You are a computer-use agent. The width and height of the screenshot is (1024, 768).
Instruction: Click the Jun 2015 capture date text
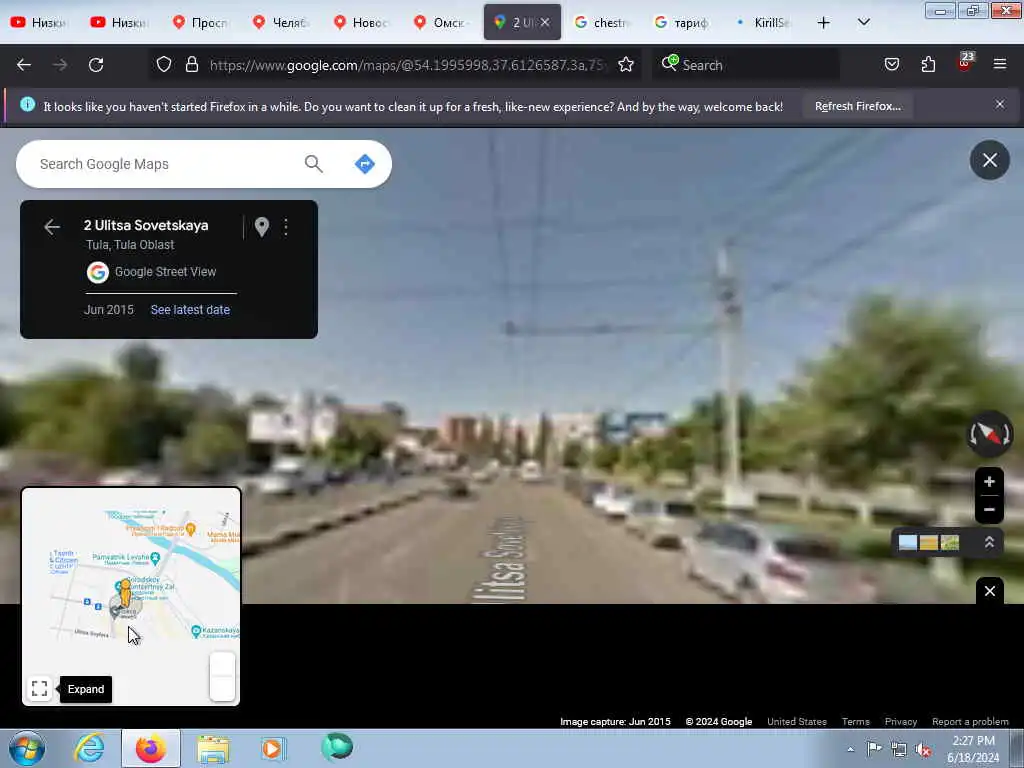(108, 310)
